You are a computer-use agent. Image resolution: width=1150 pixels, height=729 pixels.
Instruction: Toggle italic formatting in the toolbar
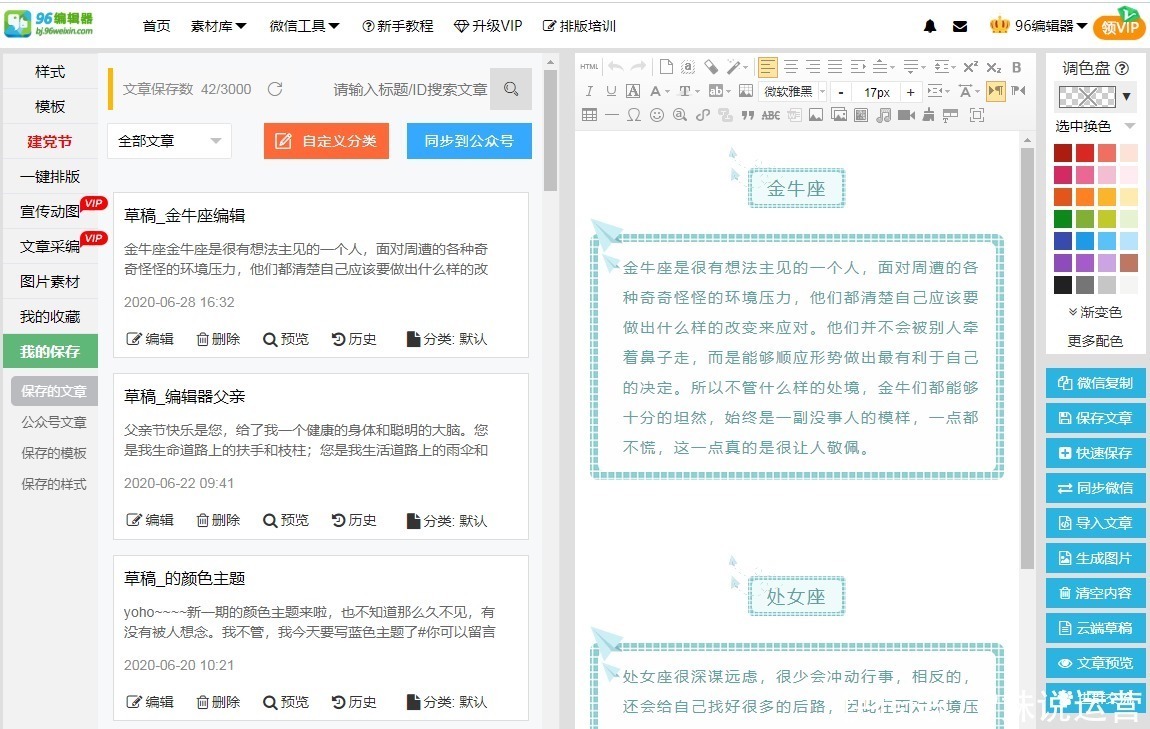click(x=590, y=91)
